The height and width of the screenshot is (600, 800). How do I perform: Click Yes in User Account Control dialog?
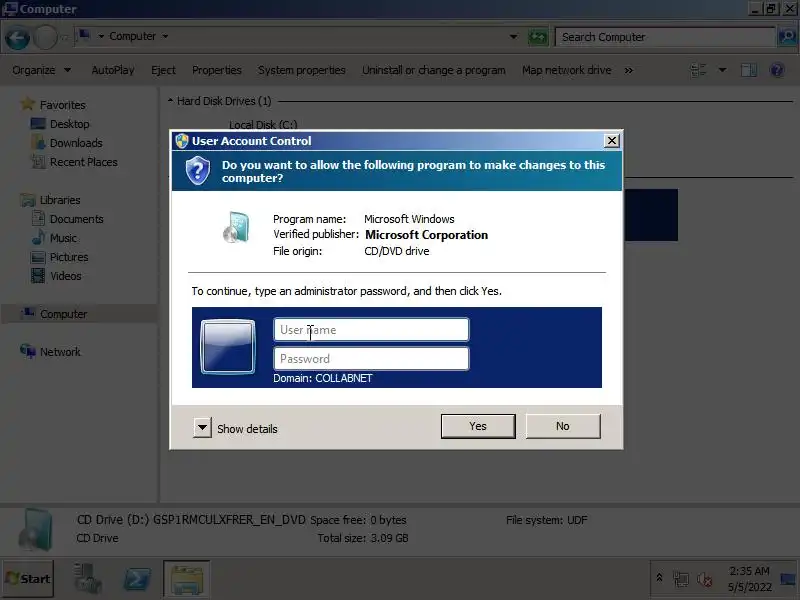[478, 426]
